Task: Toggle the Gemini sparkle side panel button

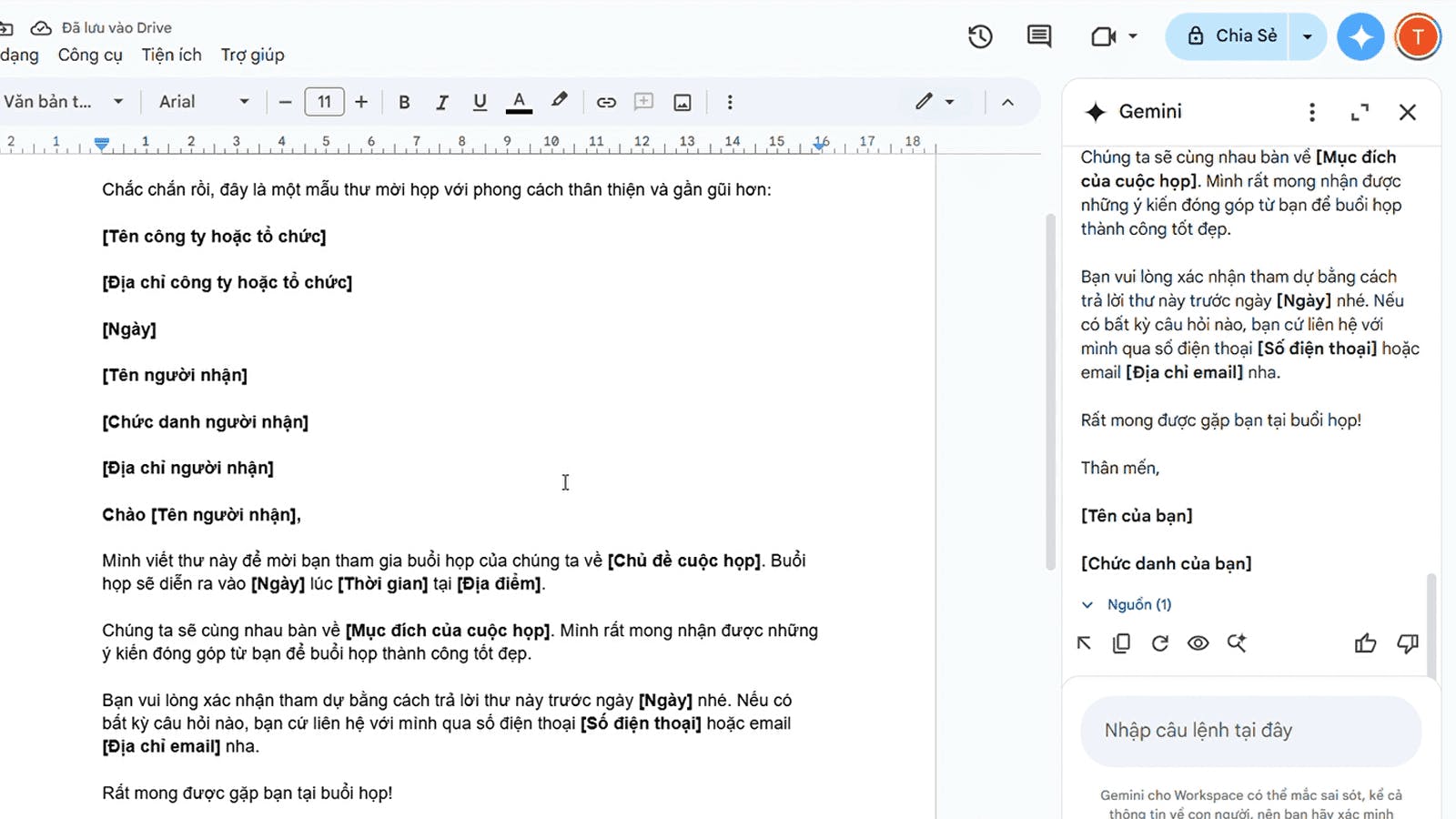Action: 1360,36
